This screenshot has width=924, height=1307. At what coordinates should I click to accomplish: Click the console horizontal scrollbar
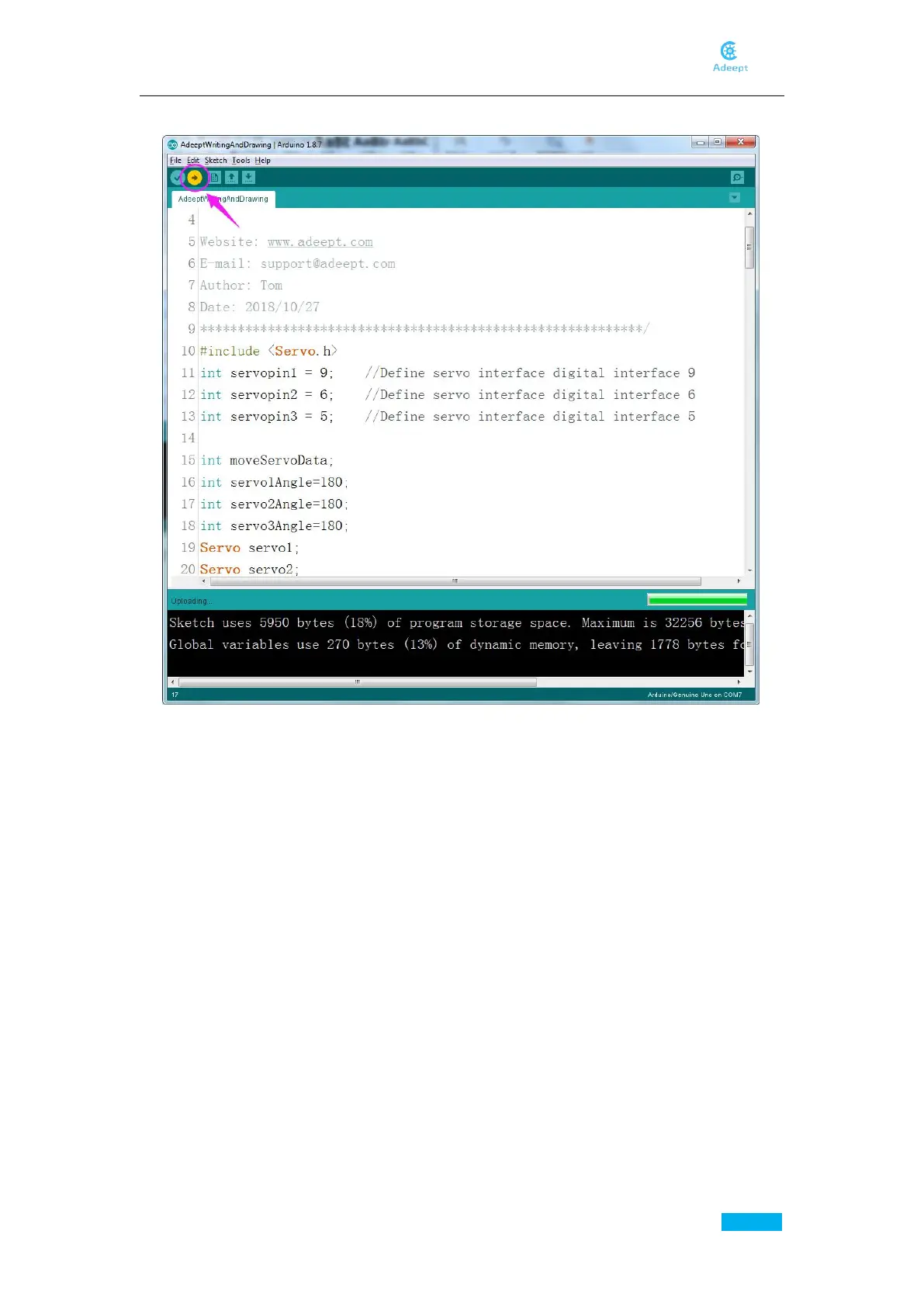point(358,682)
